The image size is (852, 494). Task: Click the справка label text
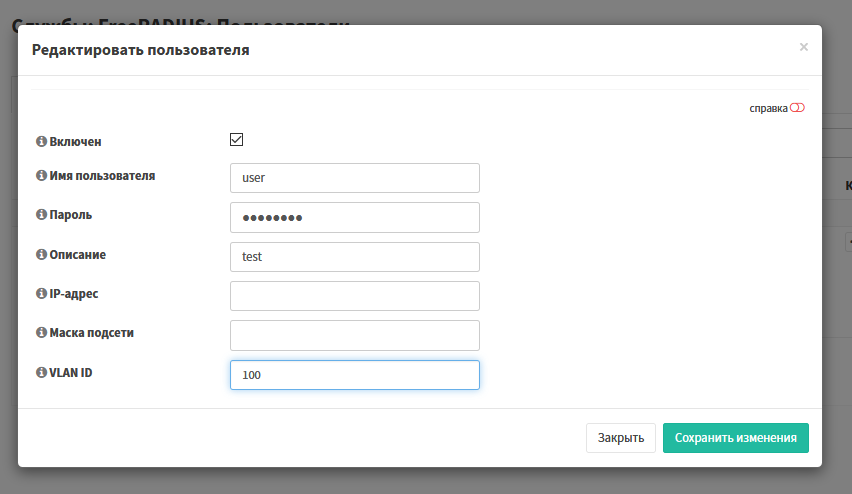(768, 108)
